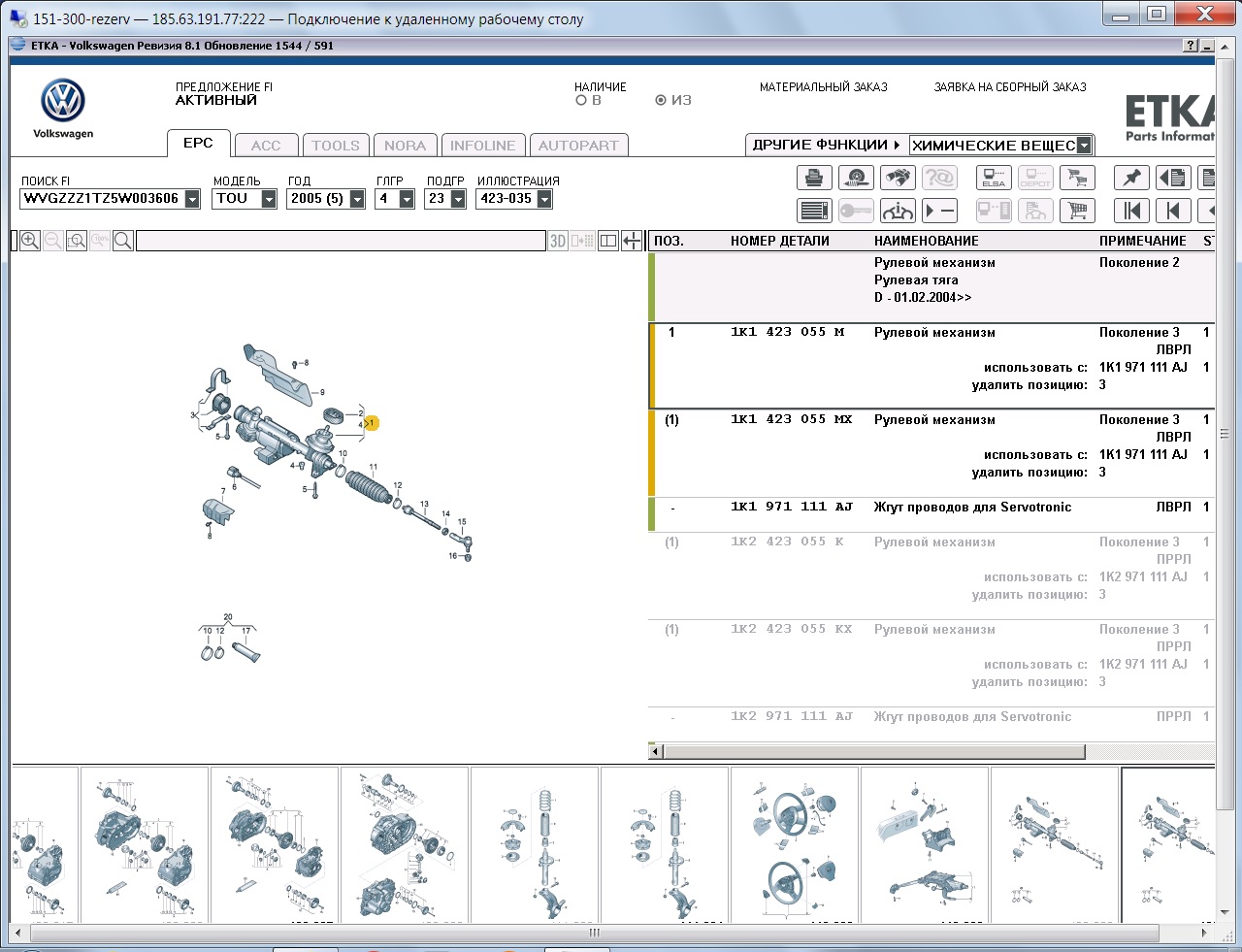The image size is (1242, 952).
Task: Click the split panel layout icon
Action: [x=608, y=241]
